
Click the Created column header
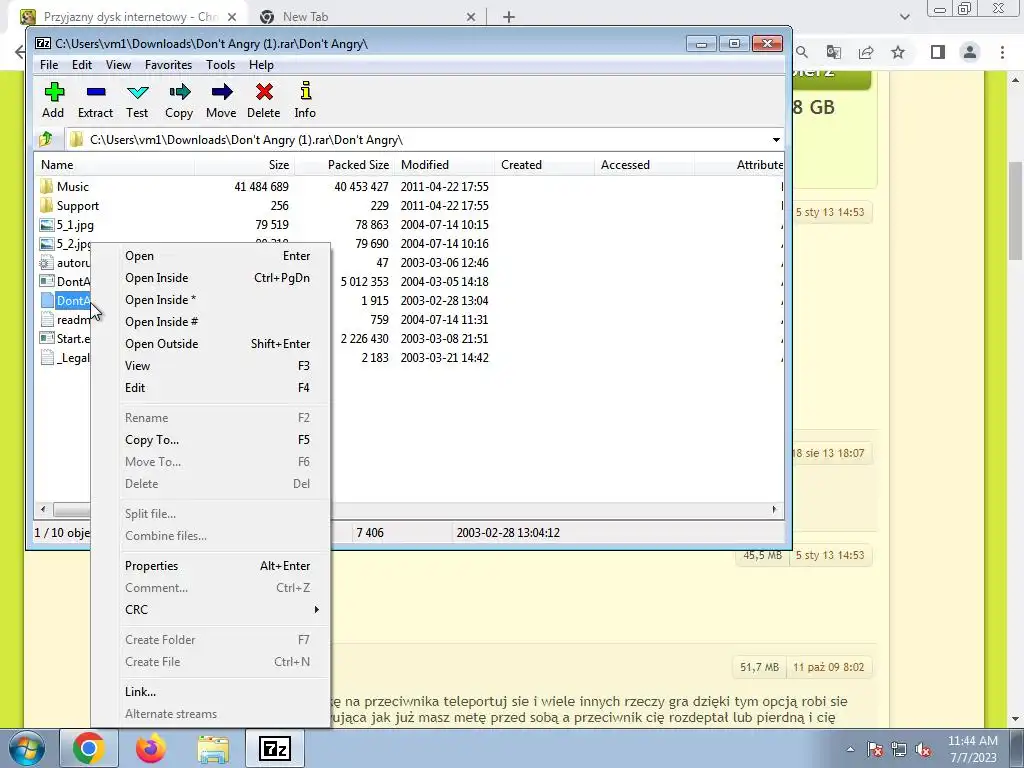[x=544, y=165]
